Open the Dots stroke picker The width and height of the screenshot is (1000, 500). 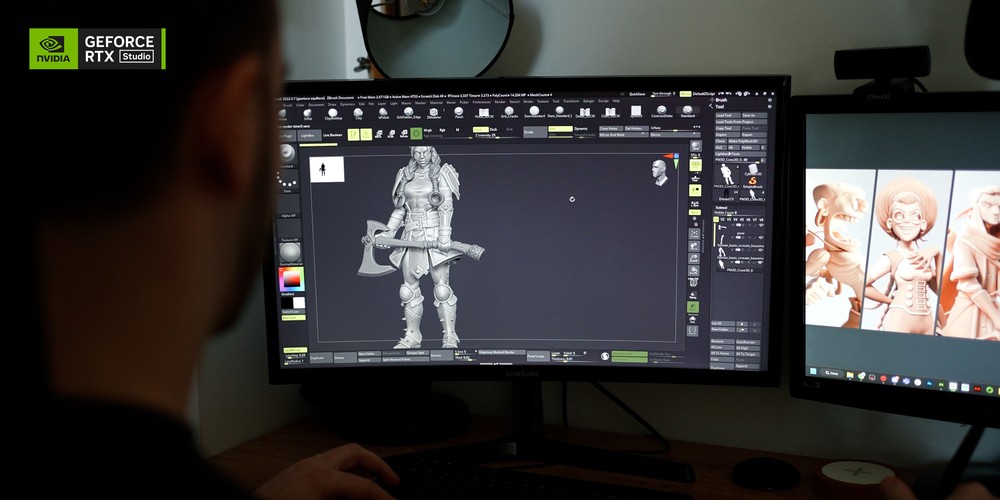click(x=288, y=182)
